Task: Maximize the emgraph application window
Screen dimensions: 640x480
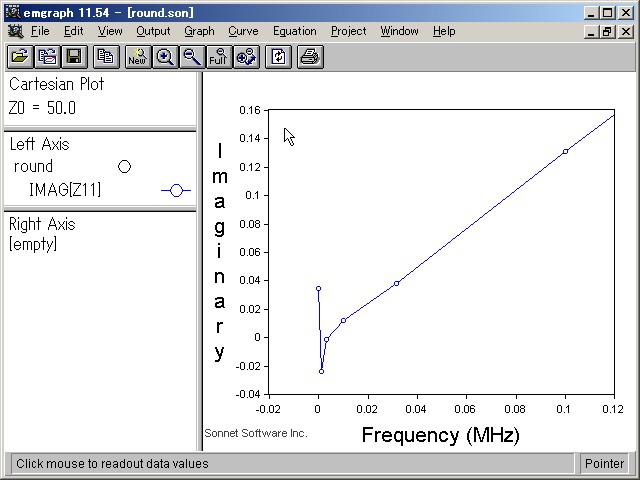Action: pos(607,13)
